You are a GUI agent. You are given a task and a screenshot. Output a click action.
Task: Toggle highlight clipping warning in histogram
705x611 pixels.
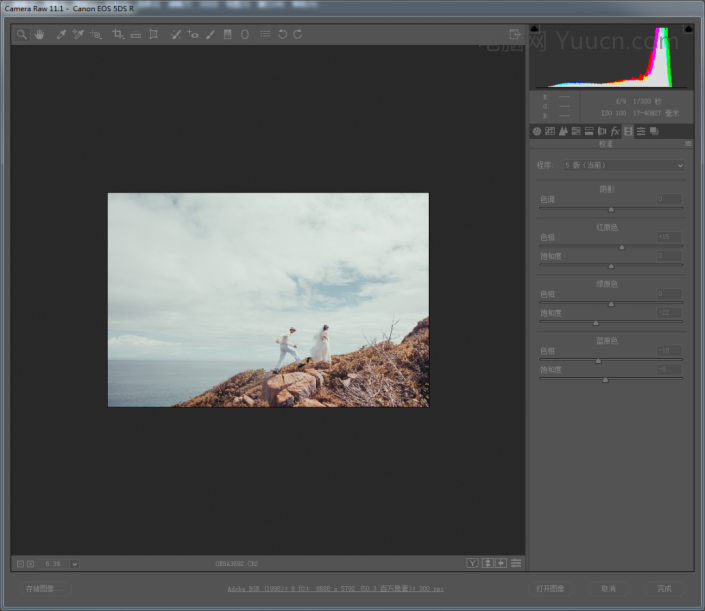[x=689, y=29]
